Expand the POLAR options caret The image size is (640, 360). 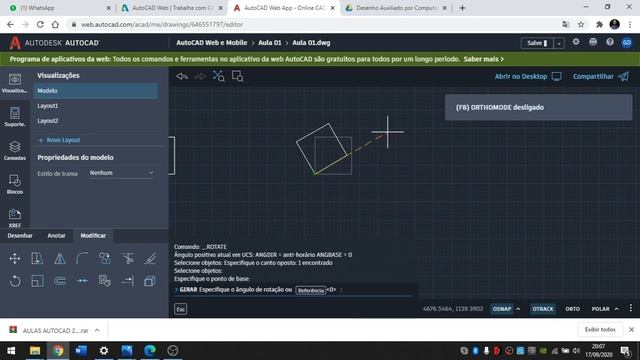coord(617,309)
